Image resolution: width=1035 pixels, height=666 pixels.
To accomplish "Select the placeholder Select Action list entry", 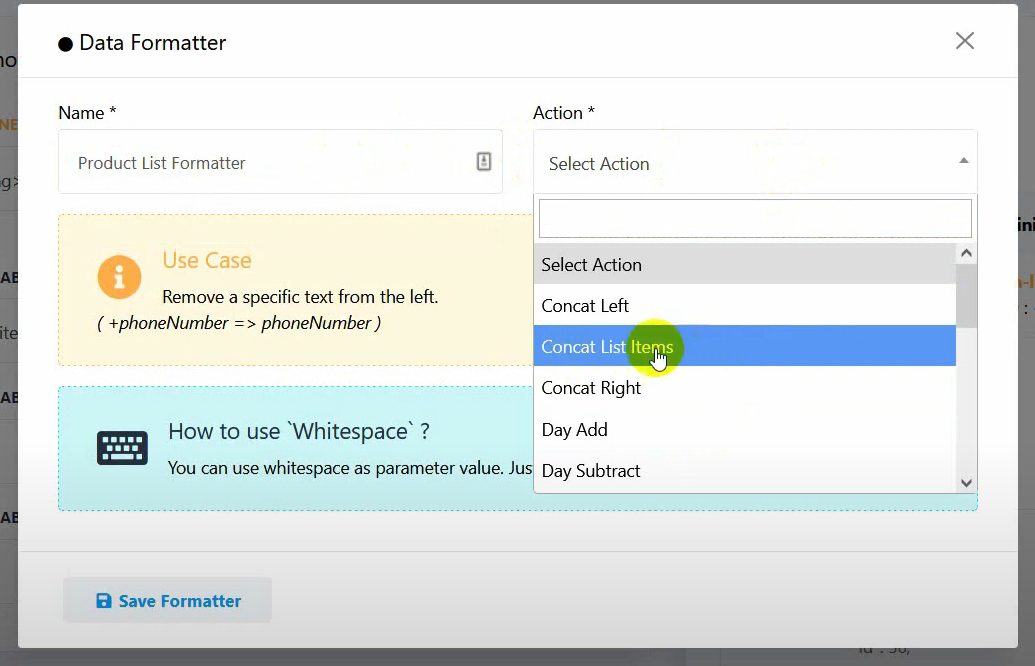I will [x=591, y=265].
